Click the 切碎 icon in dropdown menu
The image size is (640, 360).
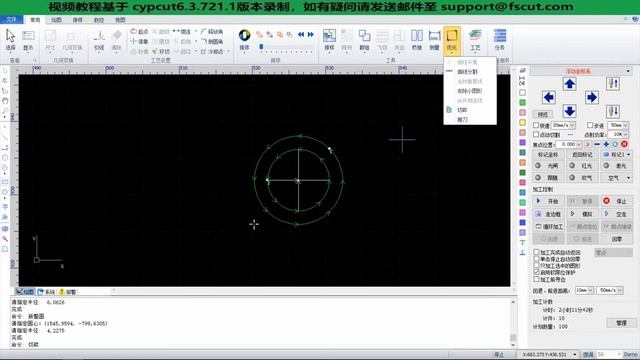[449, 110]
